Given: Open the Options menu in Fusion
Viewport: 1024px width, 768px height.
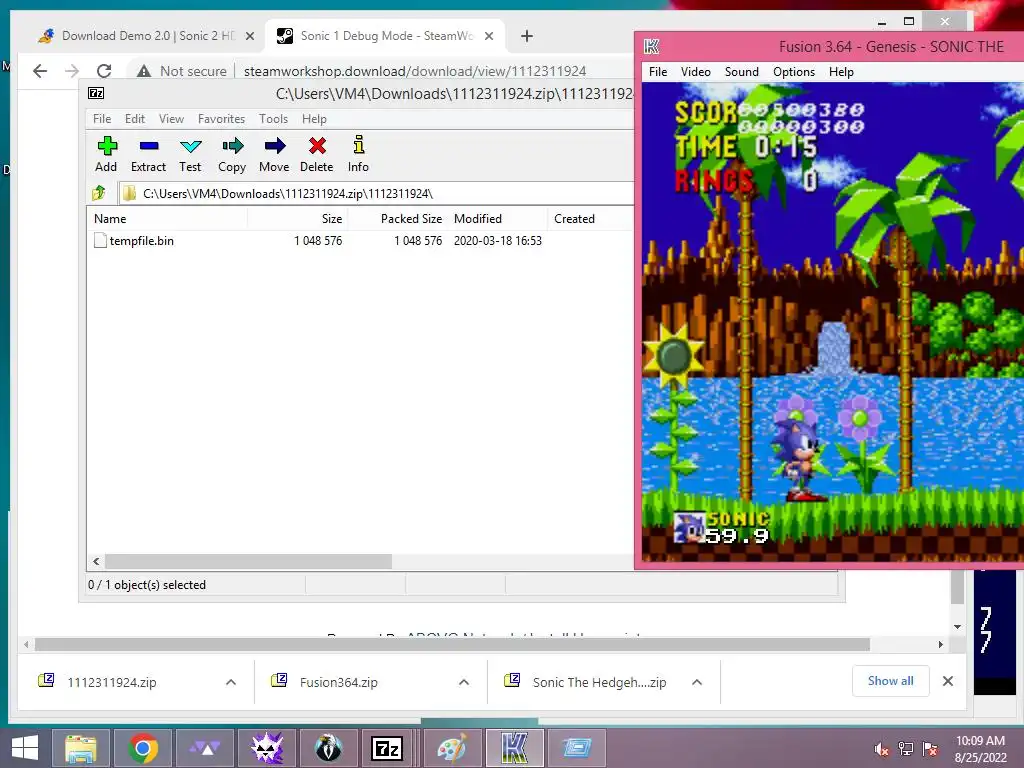Looking at the screenshot, I should point(793,72).
